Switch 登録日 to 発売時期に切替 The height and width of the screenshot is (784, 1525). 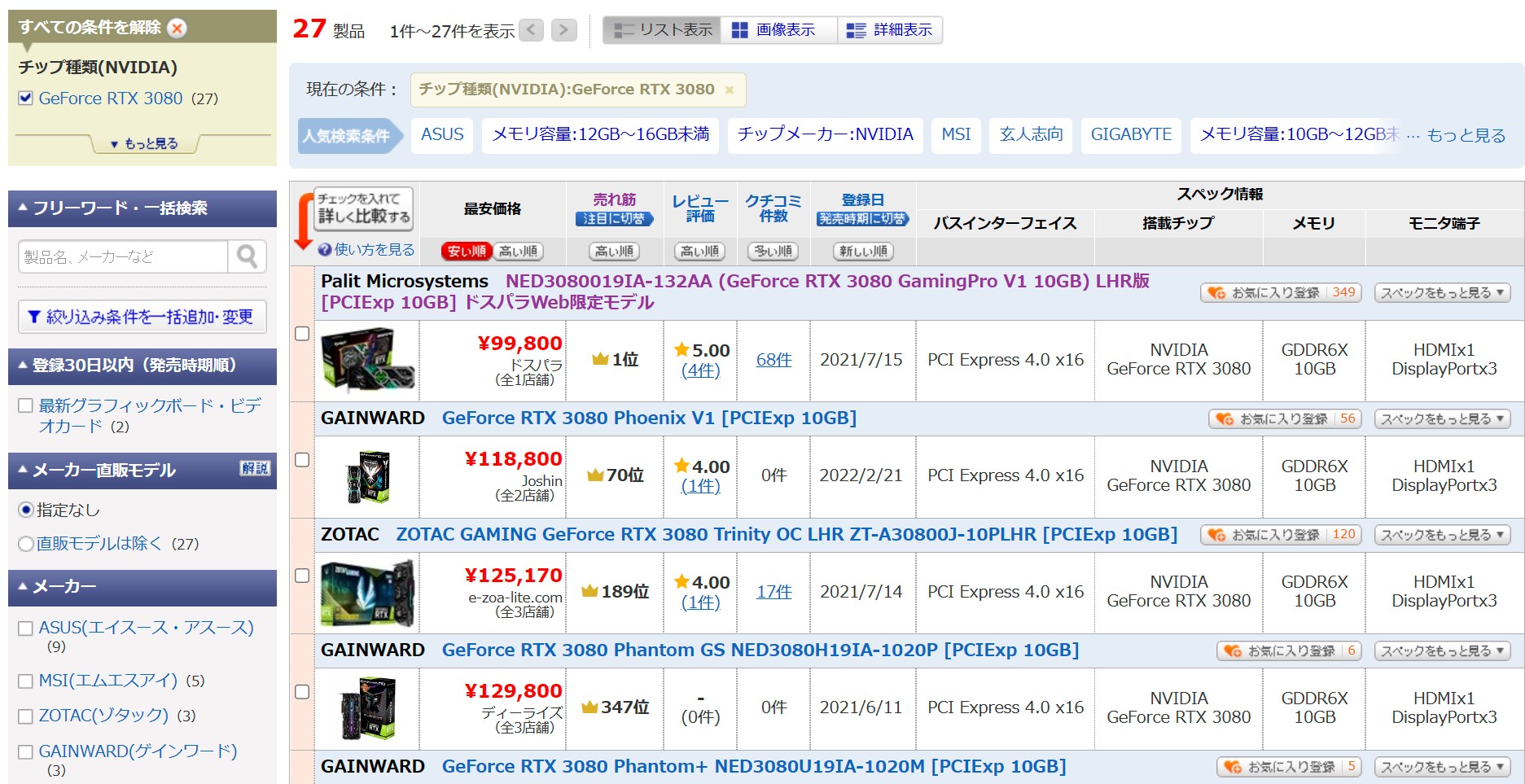tap(863, 219)
